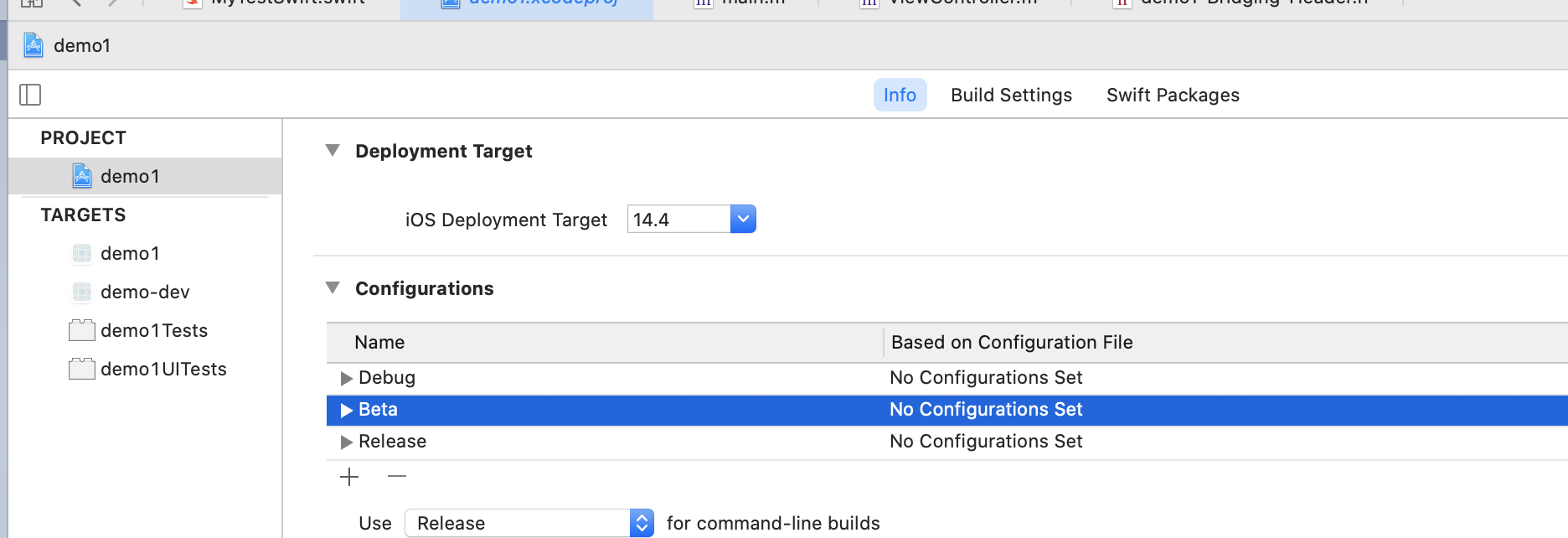Switch to the Build Settings tab
Screen dimensions: 1568x538
point(1011,95)
